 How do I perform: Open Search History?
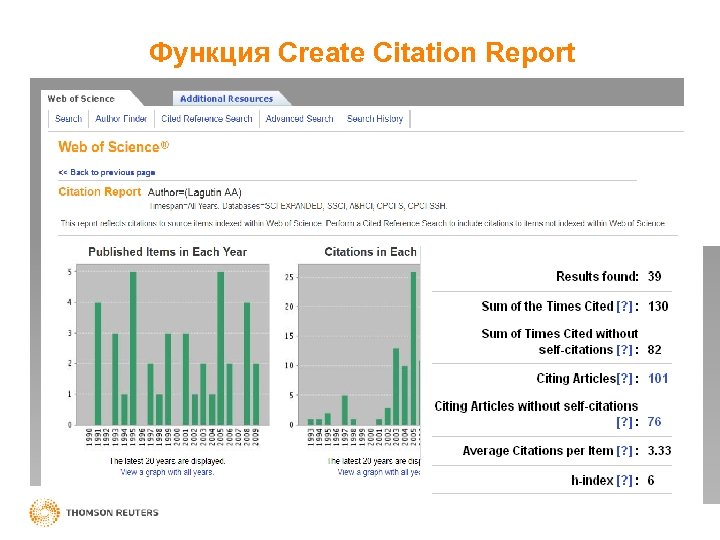pyautogui.click(x=375, y=119)
